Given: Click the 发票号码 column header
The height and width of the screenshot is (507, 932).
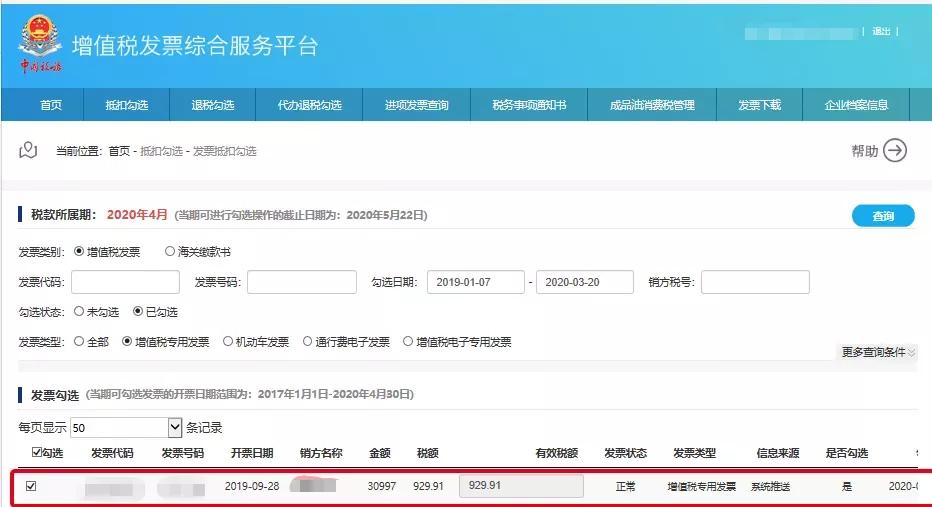Looking at the screenshot, I should coord(182,453).
